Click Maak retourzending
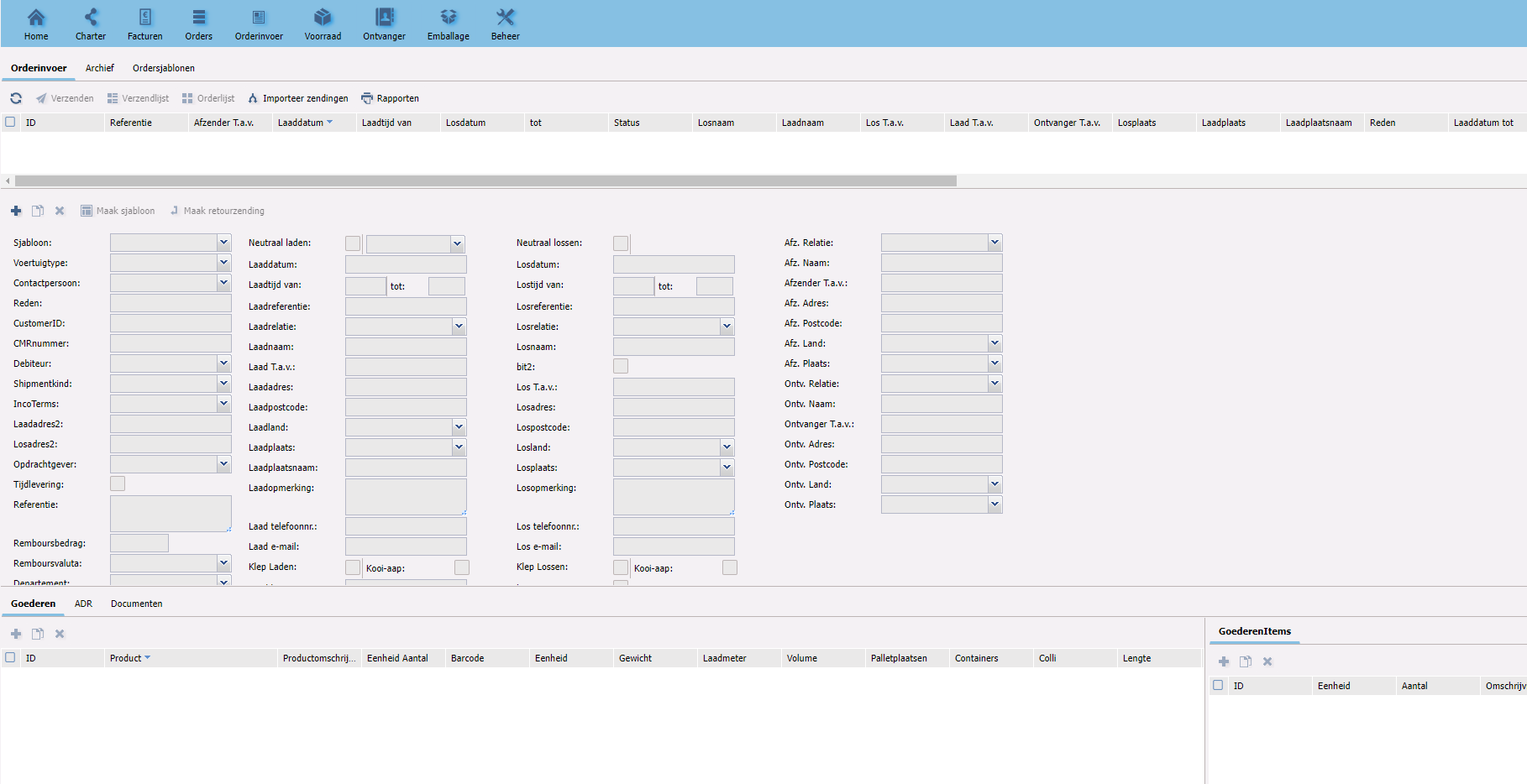 [x=217, y=211]
